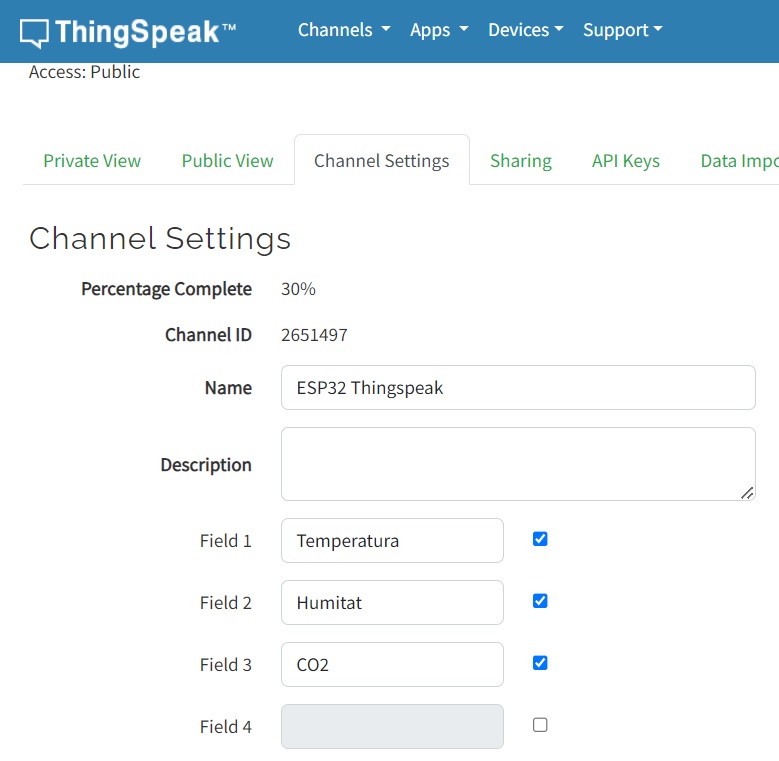Open the Data Import tab

click(738, 161)
